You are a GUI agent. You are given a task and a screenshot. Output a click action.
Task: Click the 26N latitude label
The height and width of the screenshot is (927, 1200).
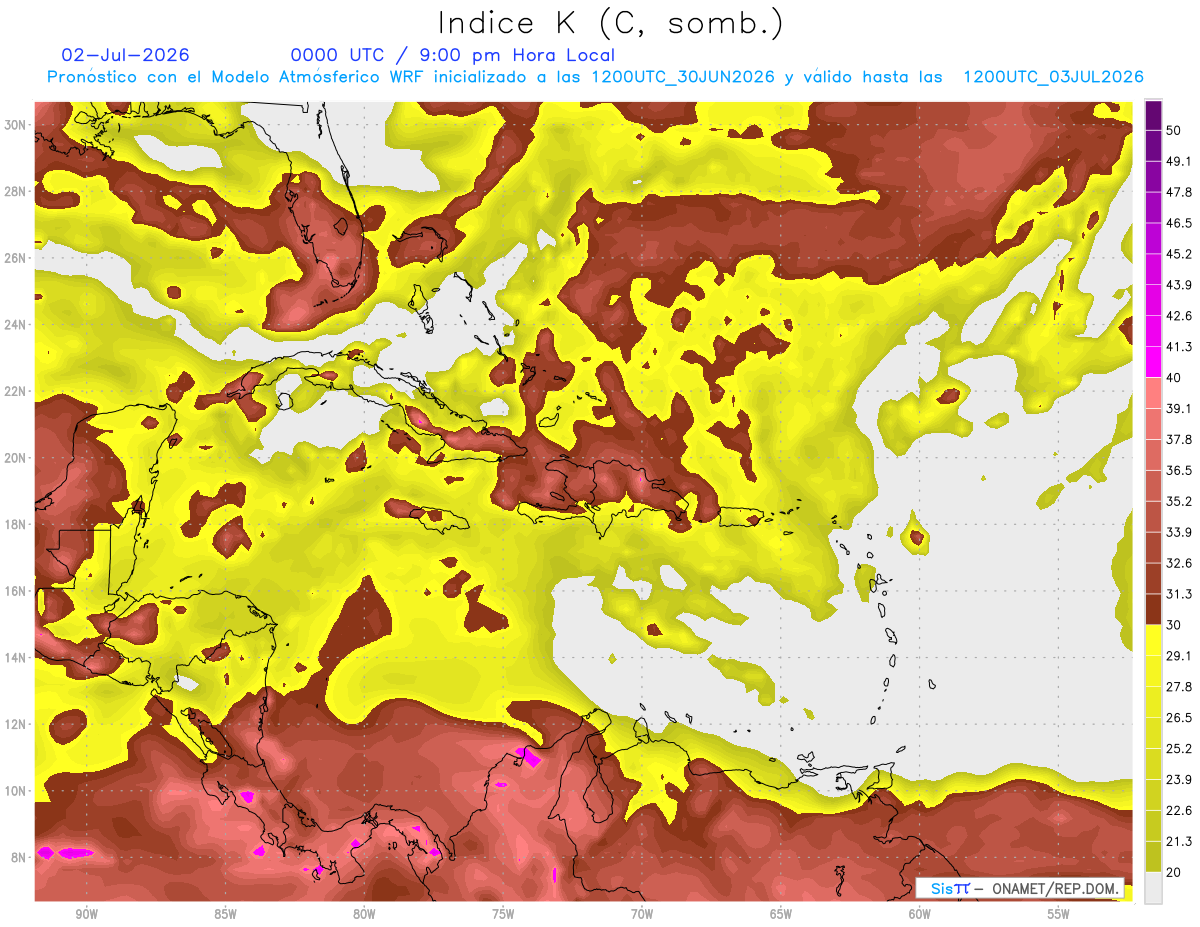click(15, 258)
